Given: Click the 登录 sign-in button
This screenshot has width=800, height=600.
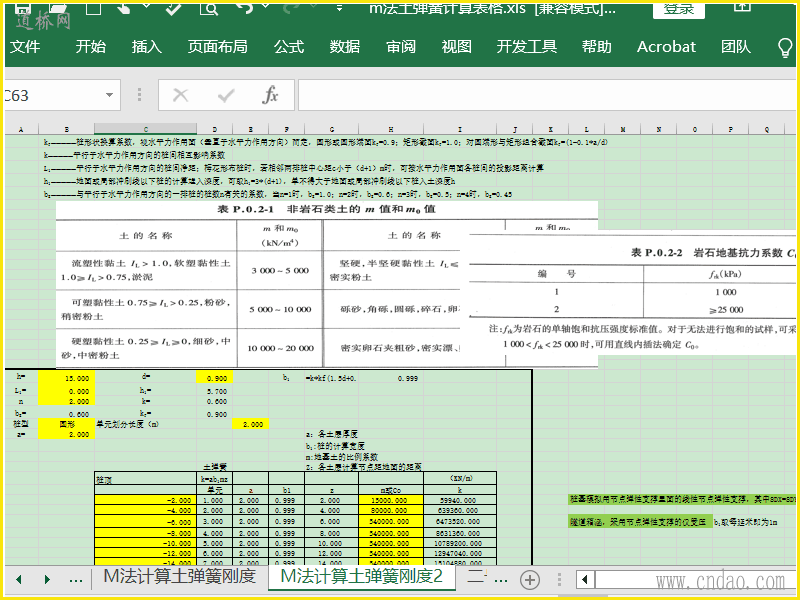Looking at the screenshot, I should (679, 10).
